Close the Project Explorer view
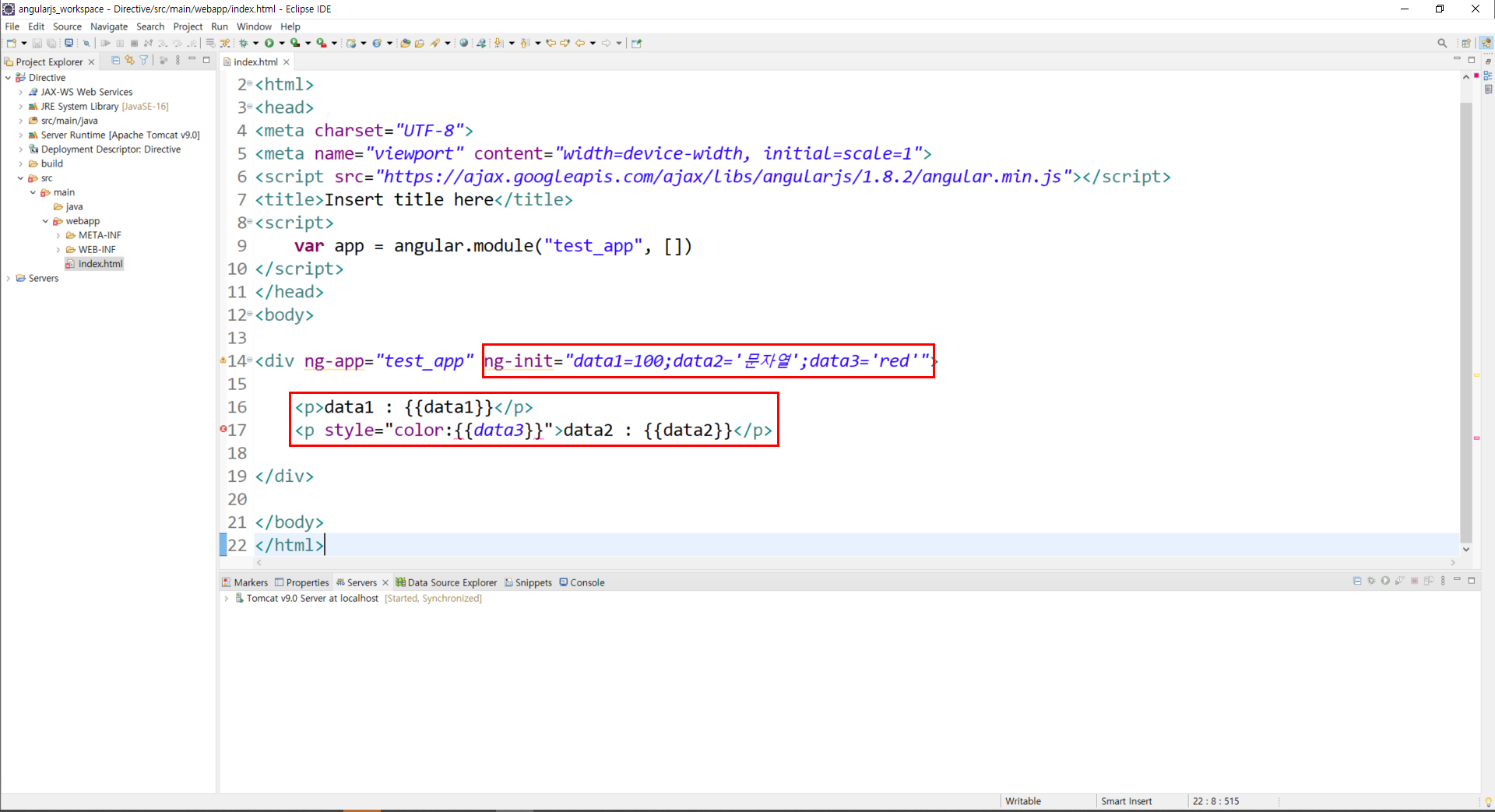This screenshot has height=812, width=1495. click(x=91, y=62)
